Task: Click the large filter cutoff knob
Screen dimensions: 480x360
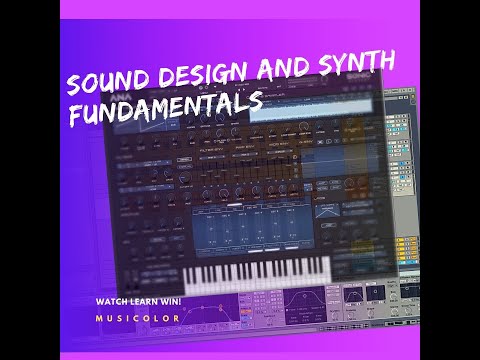Action: (x=184, y=179)
